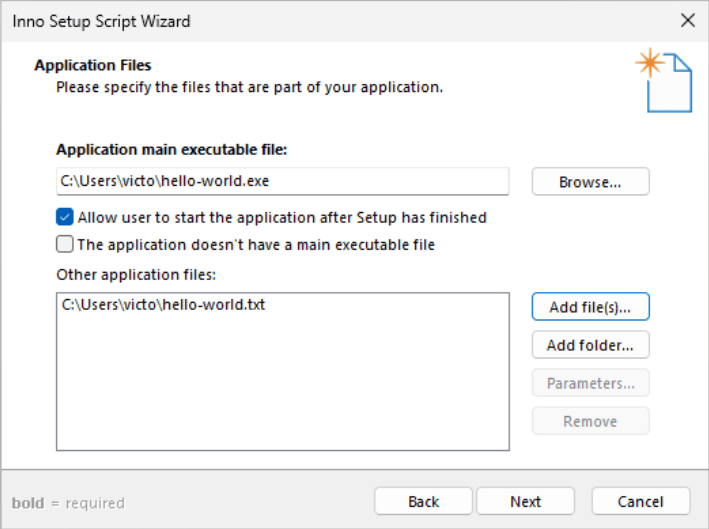This screenshot has width=709, height=529.
Task: Uncheck Allow user to start application after Setup
Action: point(65,217)
